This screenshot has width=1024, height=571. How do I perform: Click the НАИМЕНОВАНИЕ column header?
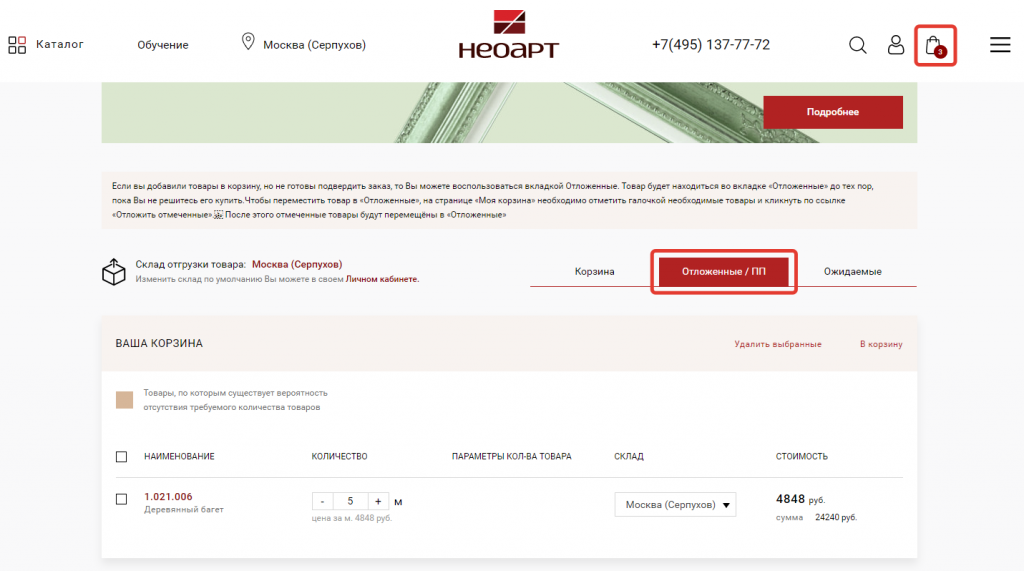179,456
